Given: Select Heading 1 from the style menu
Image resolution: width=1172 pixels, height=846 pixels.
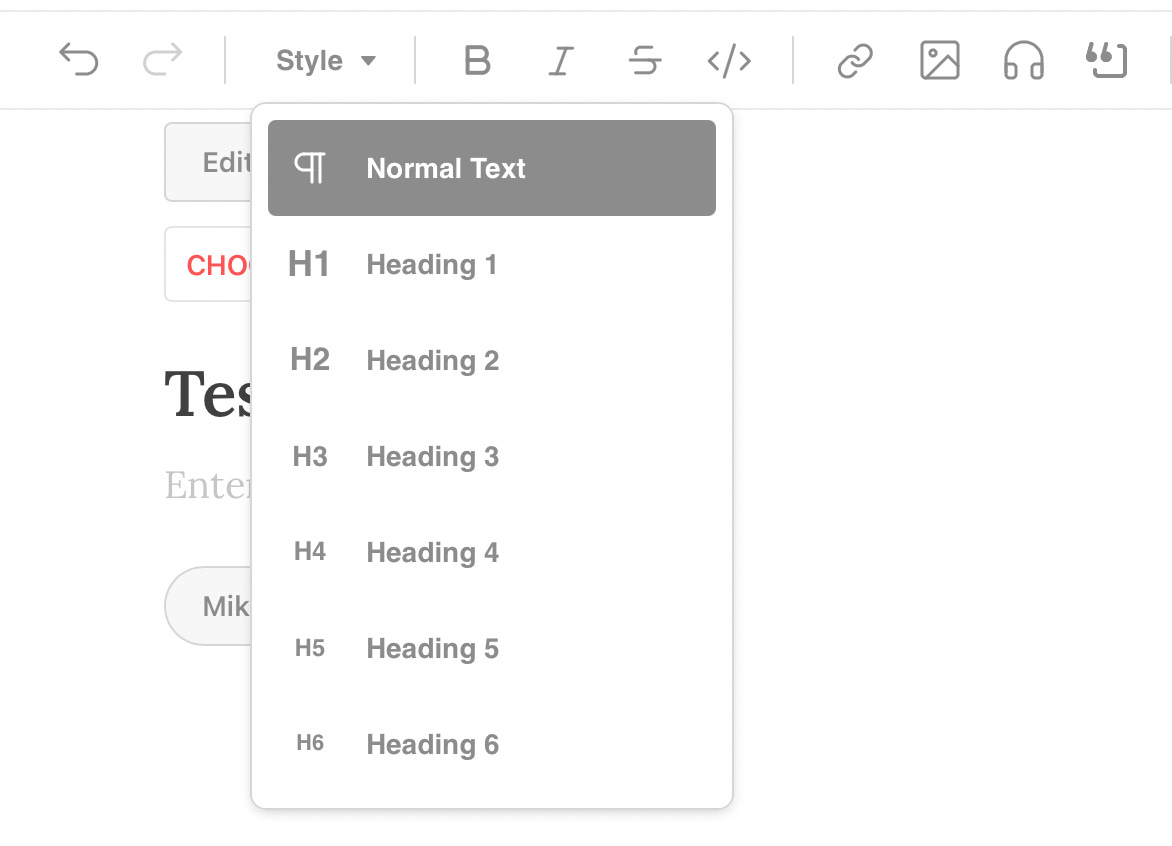Looking at the screenshot, I should 431,264.
